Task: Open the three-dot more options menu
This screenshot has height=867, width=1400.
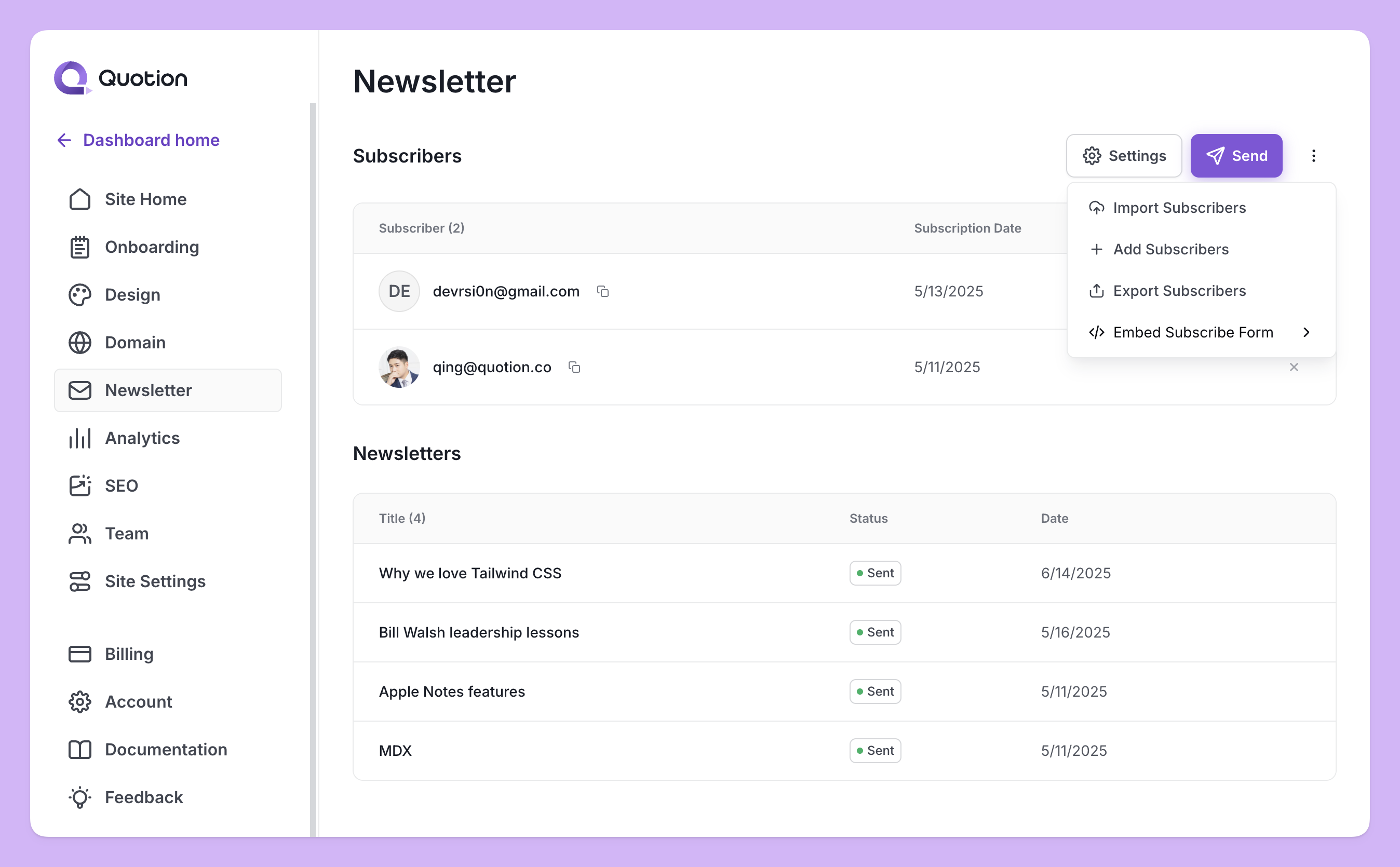Action: click(1313, 156)
